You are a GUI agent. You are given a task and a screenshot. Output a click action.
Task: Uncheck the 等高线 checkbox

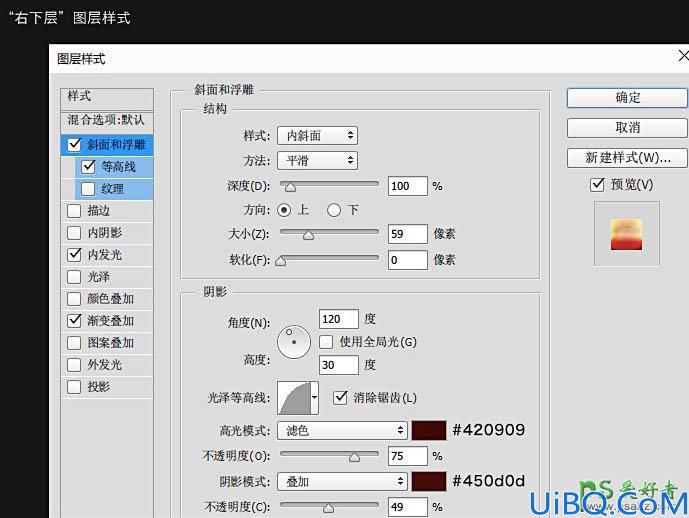(88, 167)
